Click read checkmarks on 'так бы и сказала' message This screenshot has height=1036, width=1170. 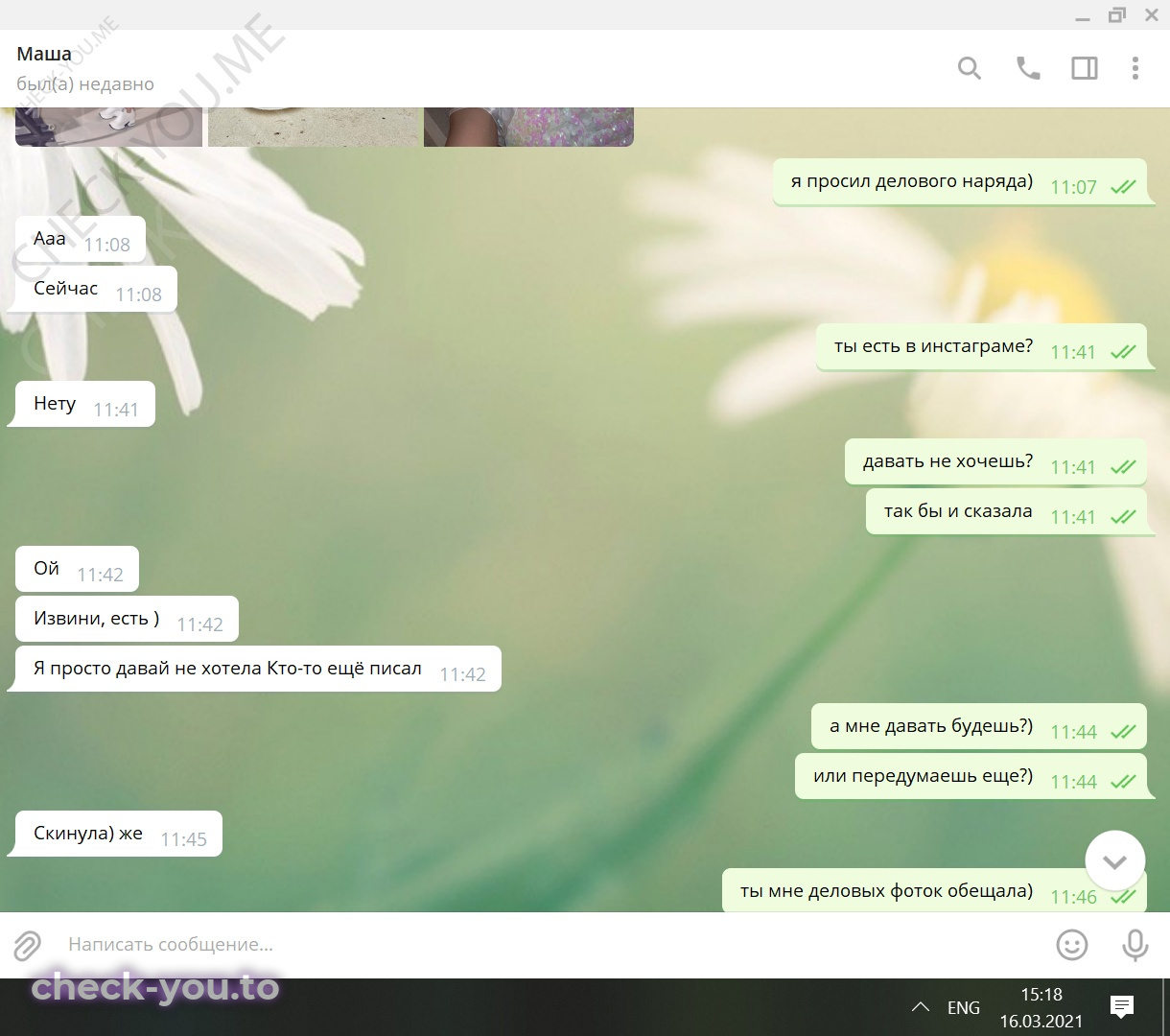coord(1123,517)
